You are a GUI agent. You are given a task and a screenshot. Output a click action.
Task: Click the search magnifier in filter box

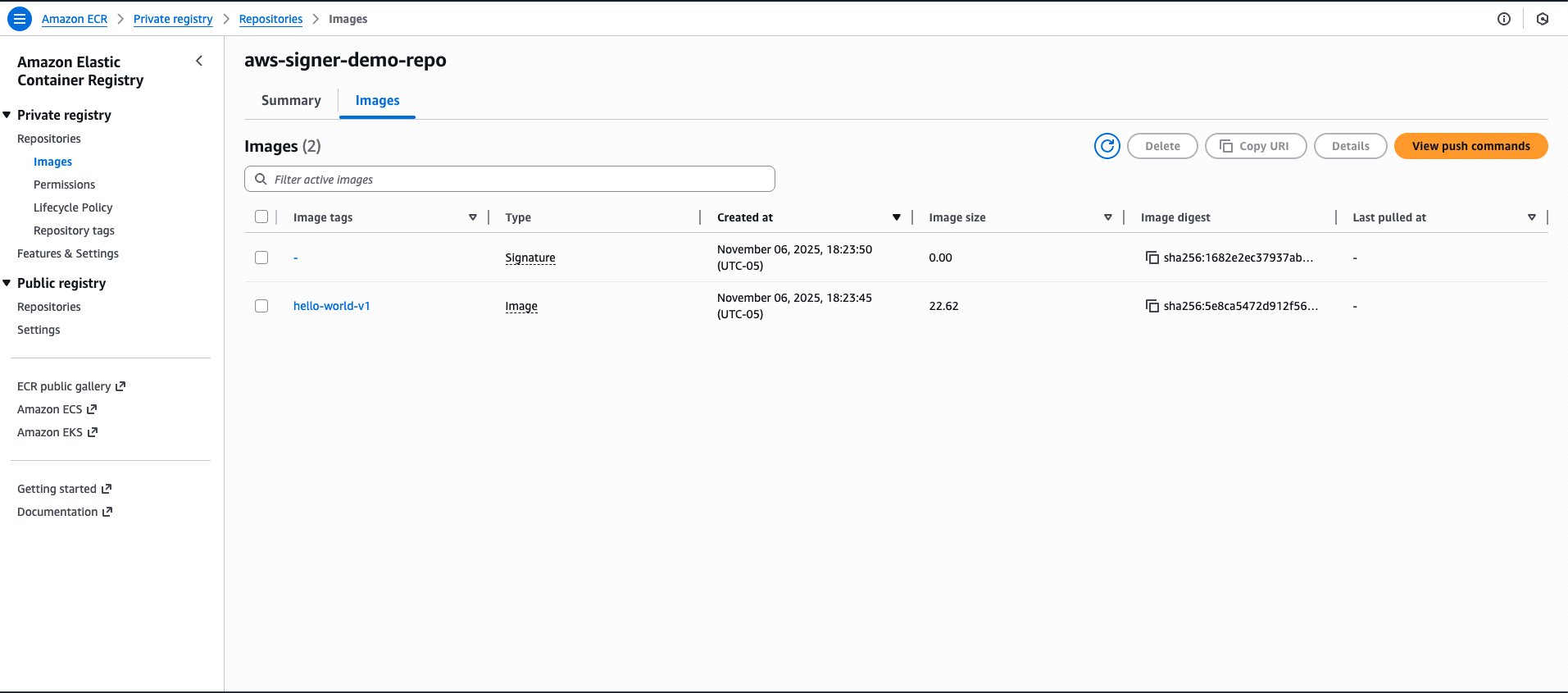pos(261,179)
